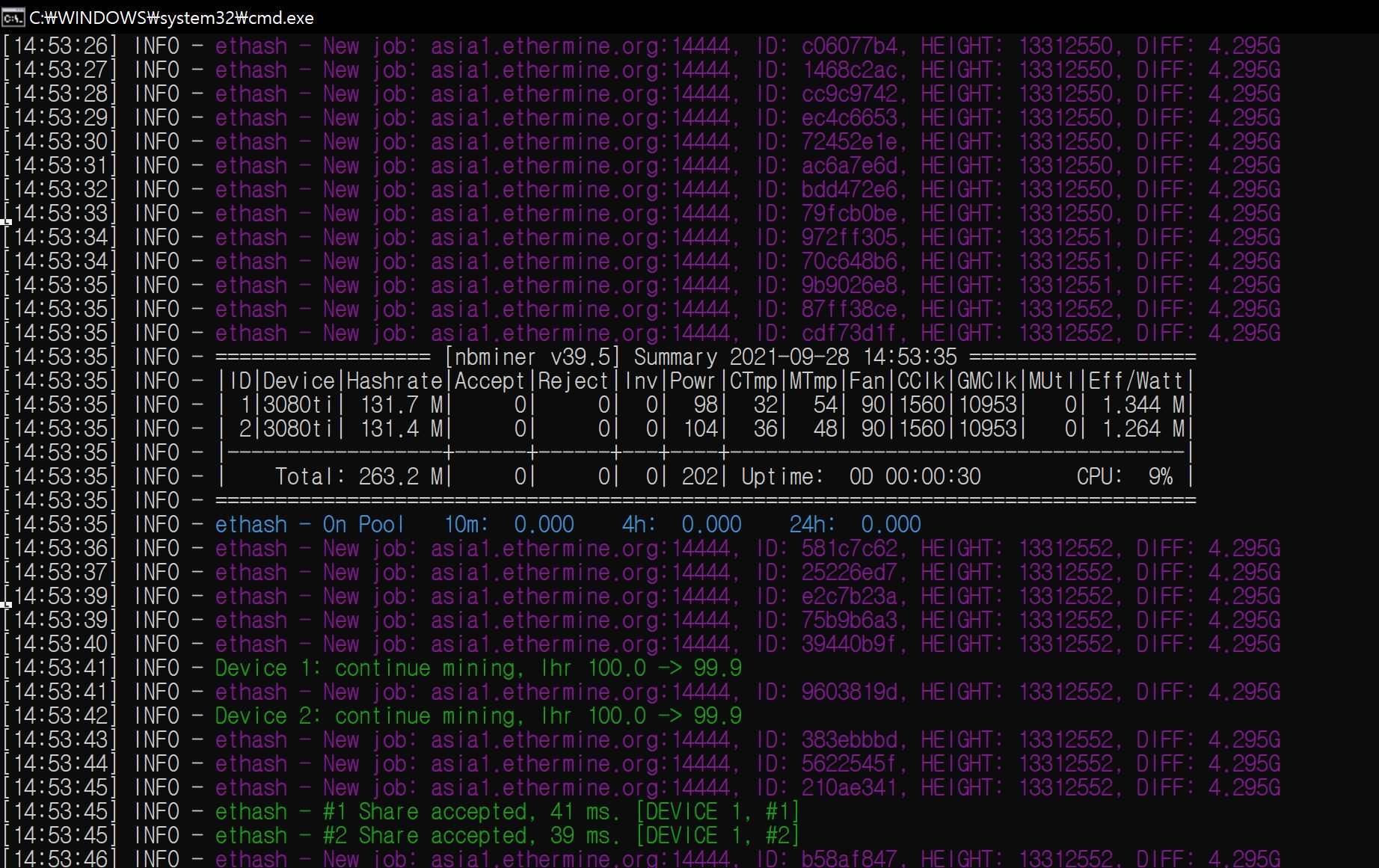Click job ID 39440b9f
Viewport: 1379px width, 868px height.
[850, 644]
